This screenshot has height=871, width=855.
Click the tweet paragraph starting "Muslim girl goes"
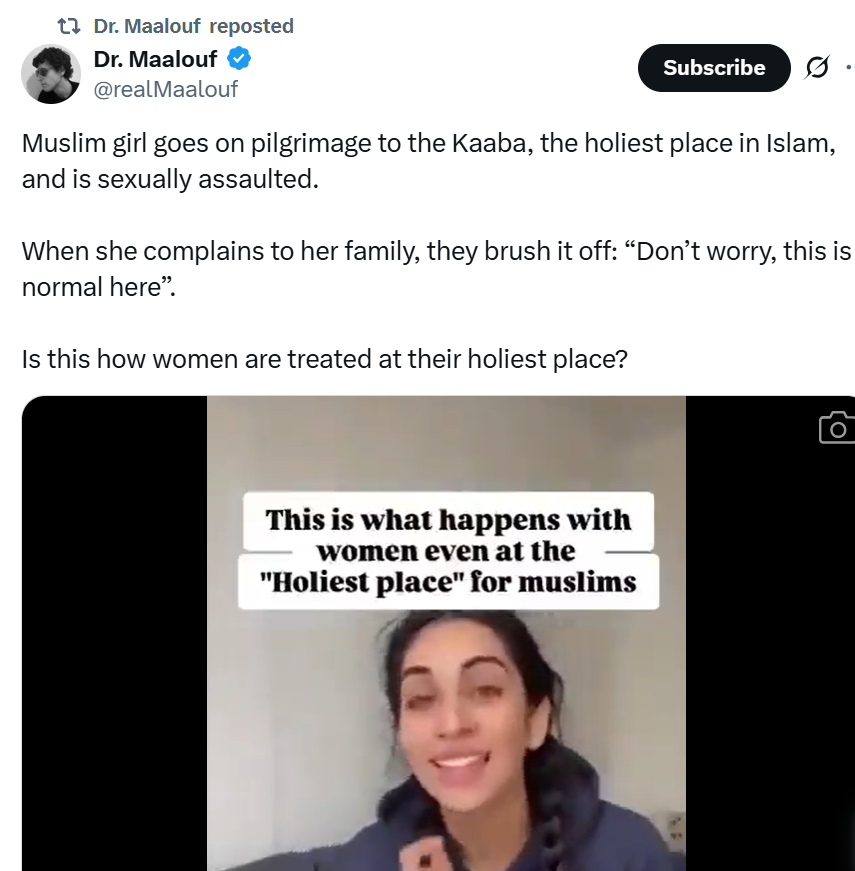(x=427, y=161)
